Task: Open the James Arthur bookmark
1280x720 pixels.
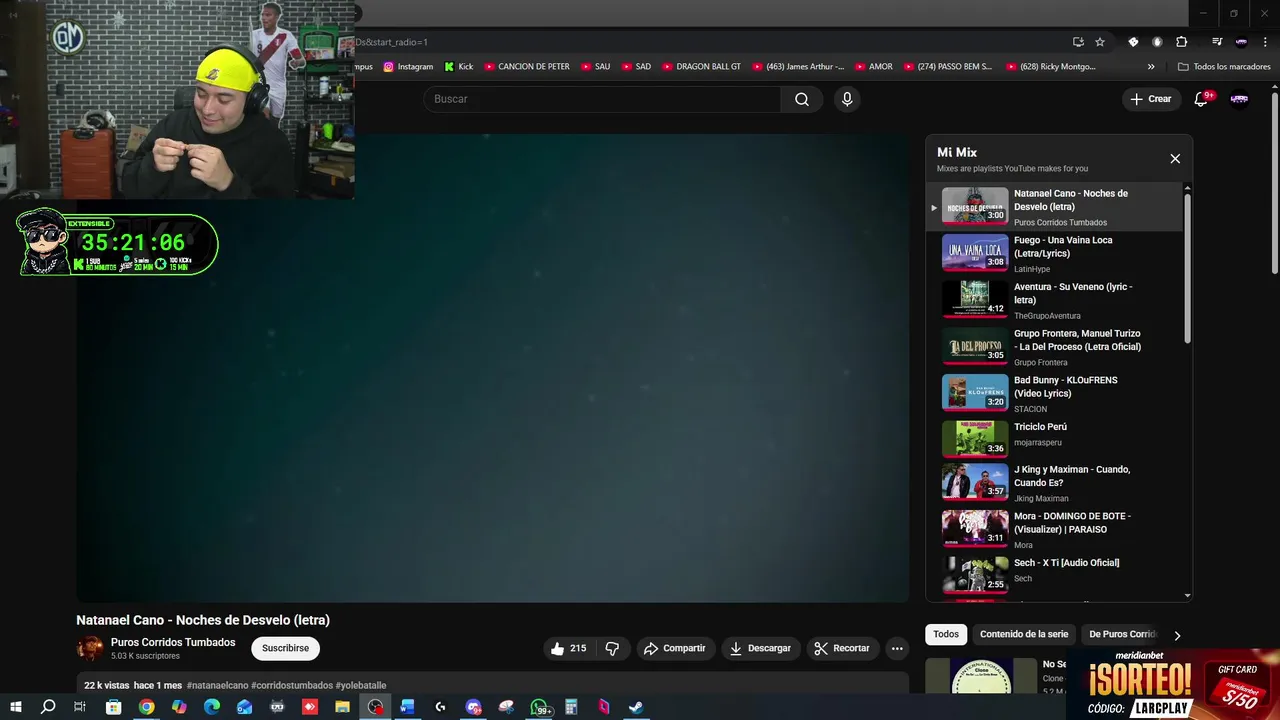Action: pyautogui.click(x=797, y=67)
